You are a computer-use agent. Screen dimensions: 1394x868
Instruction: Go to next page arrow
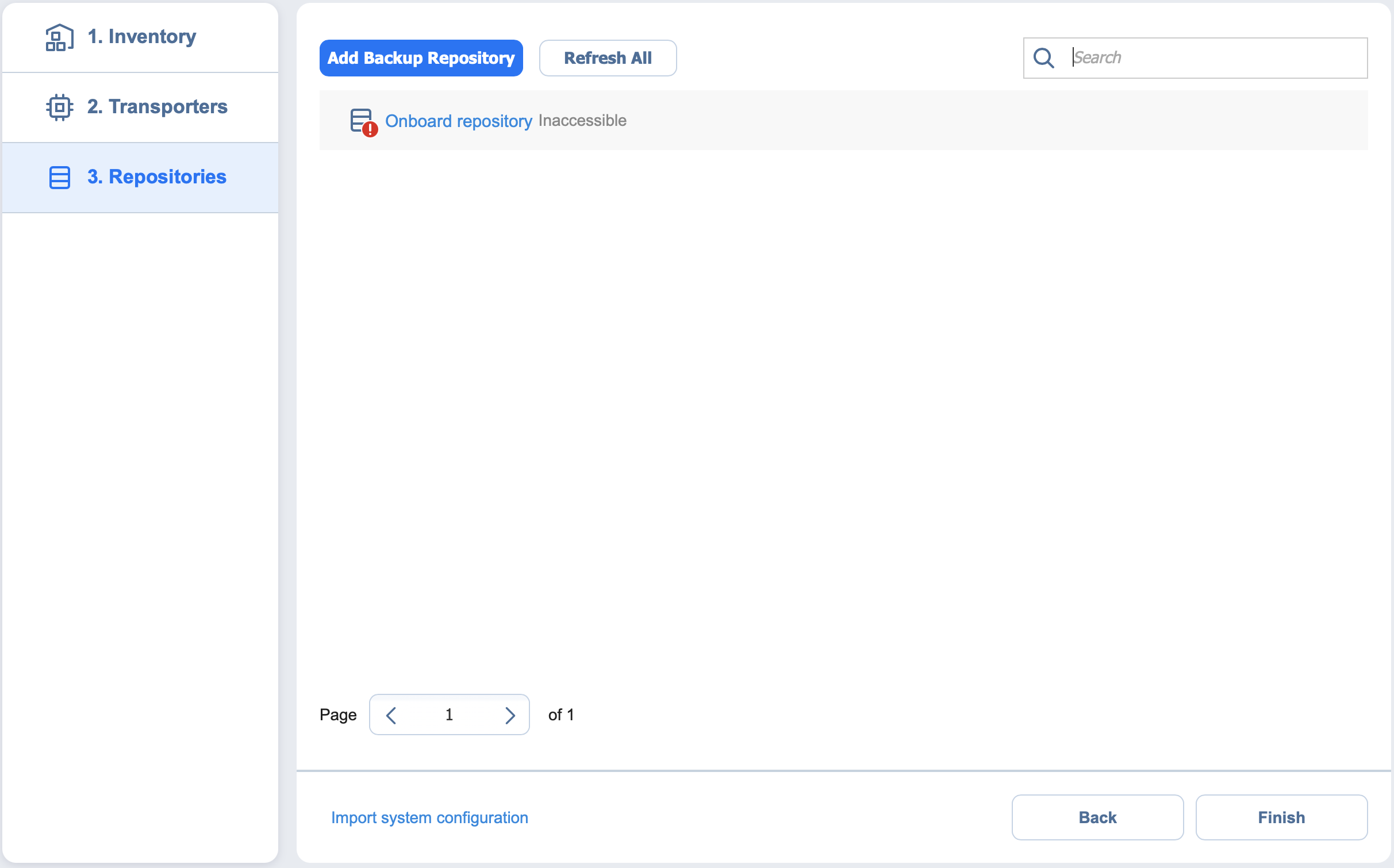pyautogui.click(x=509, y=715)
